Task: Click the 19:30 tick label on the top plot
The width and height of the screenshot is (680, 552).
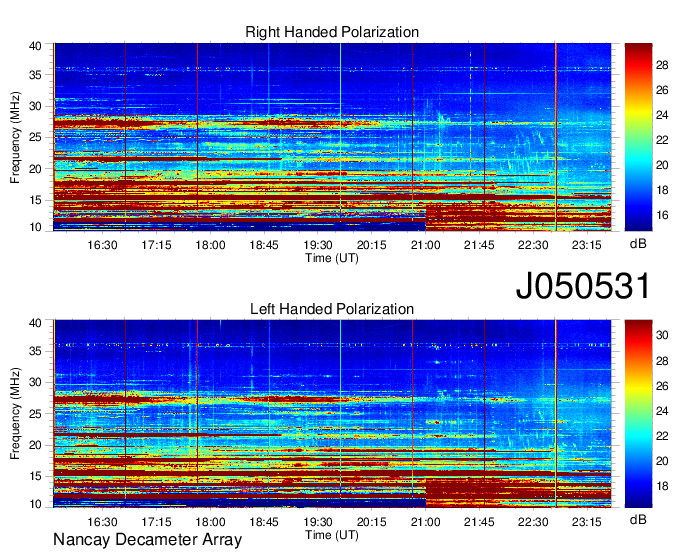Action: tap(318, 245)
